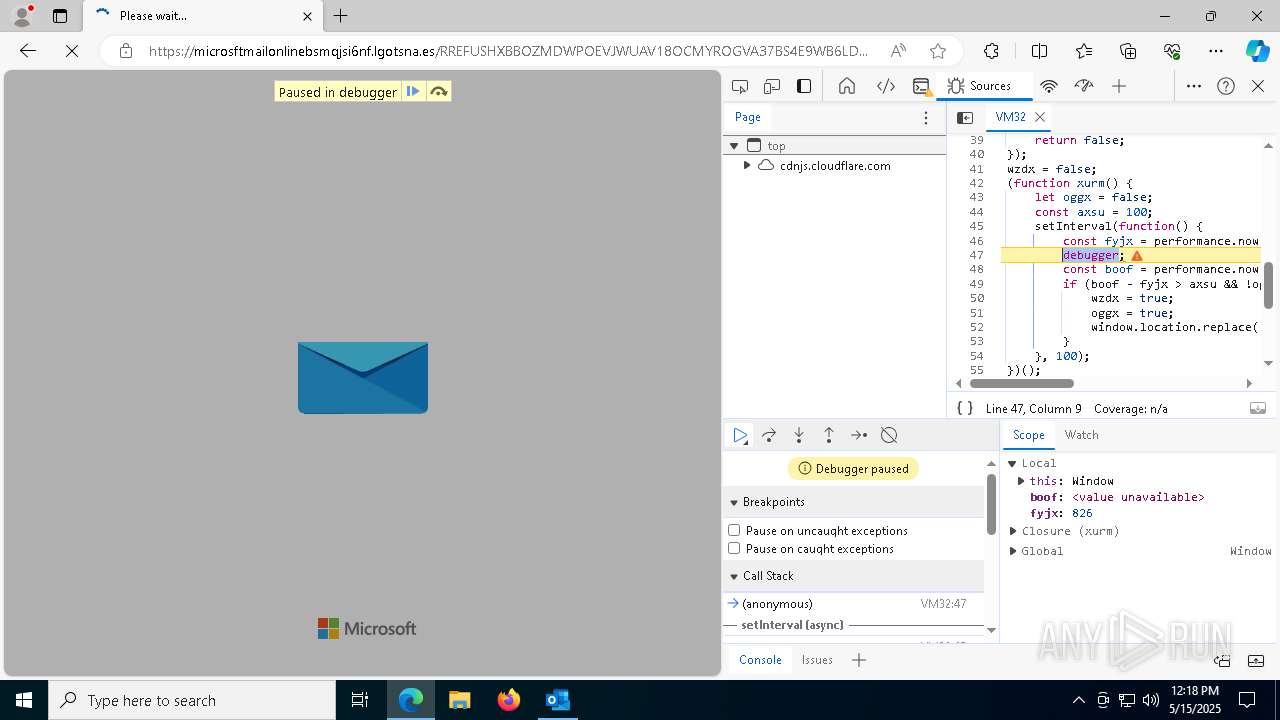Undock quick view into separate panel
The height and width of the screenshot is (720, 1280).
pyautogui.click(x=1222, y=660)
